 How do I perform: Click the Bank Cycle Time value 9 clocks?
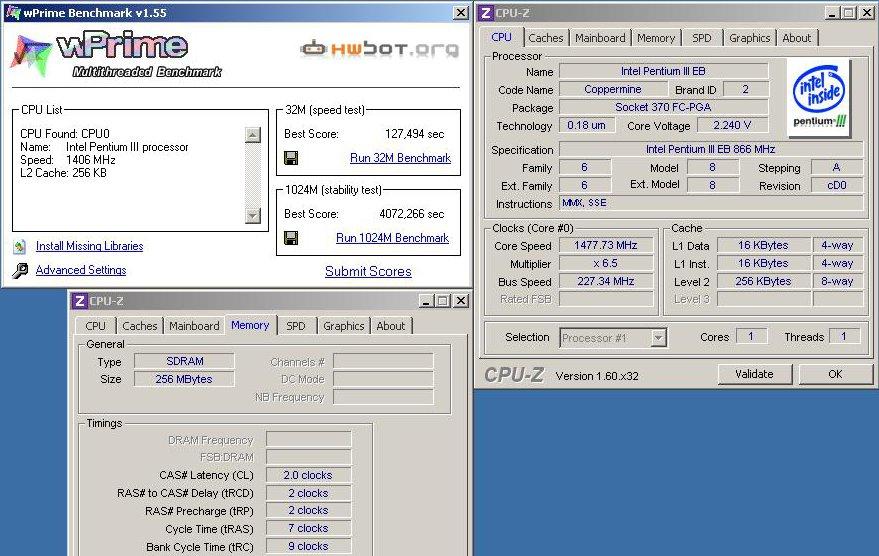click(308, 546)
